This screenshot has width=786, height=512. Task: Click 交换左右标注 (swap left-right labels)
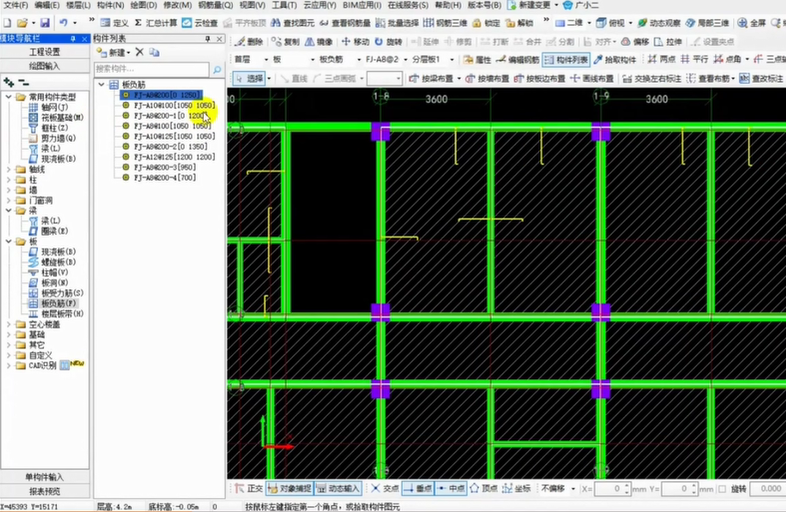(652, 79)
